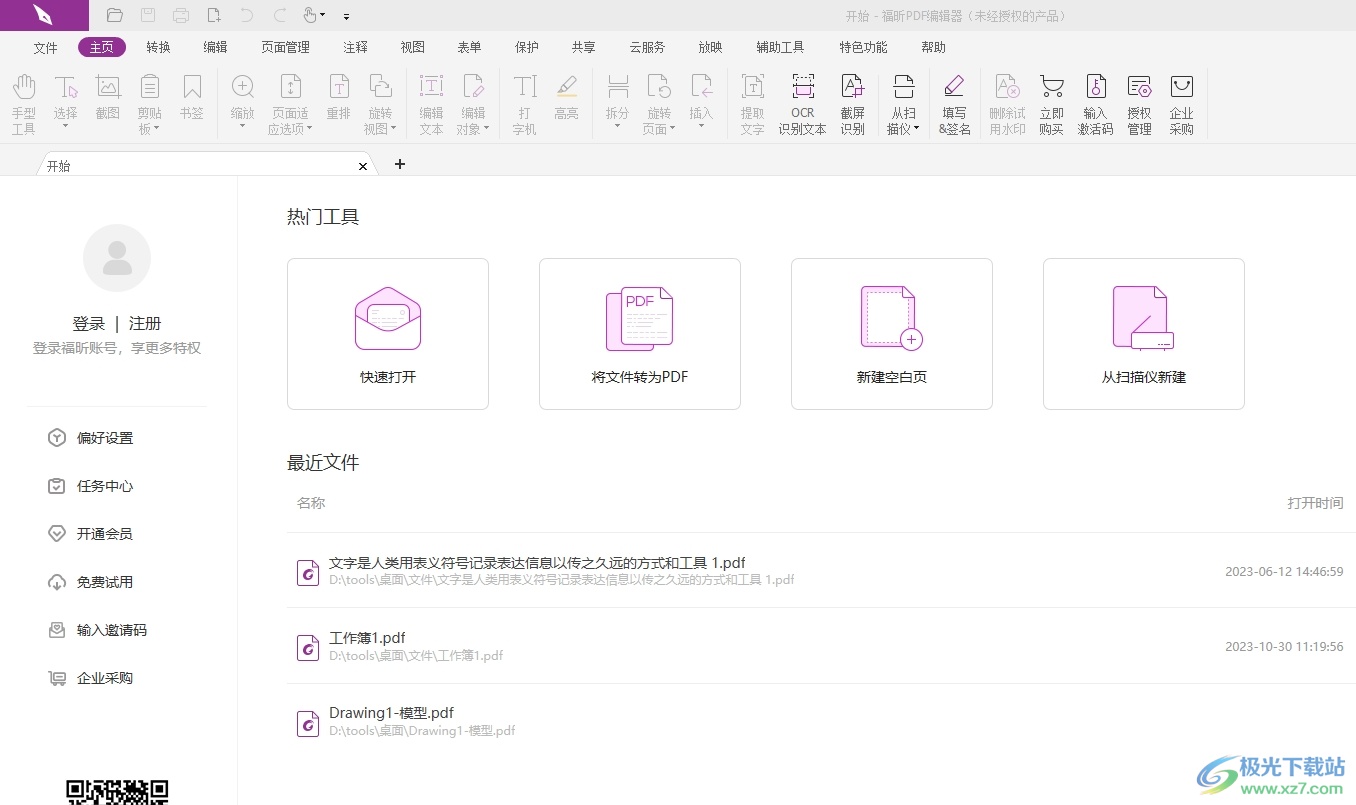Click the Open Time (打开时间) column header

click(x=1315, y=503)
